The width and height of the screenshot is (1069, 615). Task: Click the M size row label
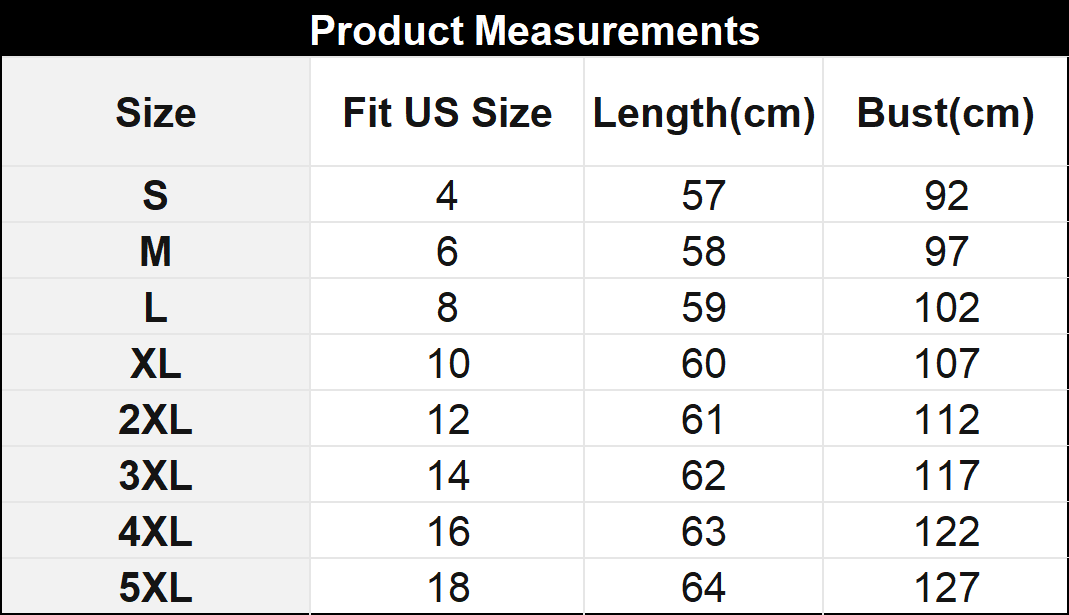155,252
